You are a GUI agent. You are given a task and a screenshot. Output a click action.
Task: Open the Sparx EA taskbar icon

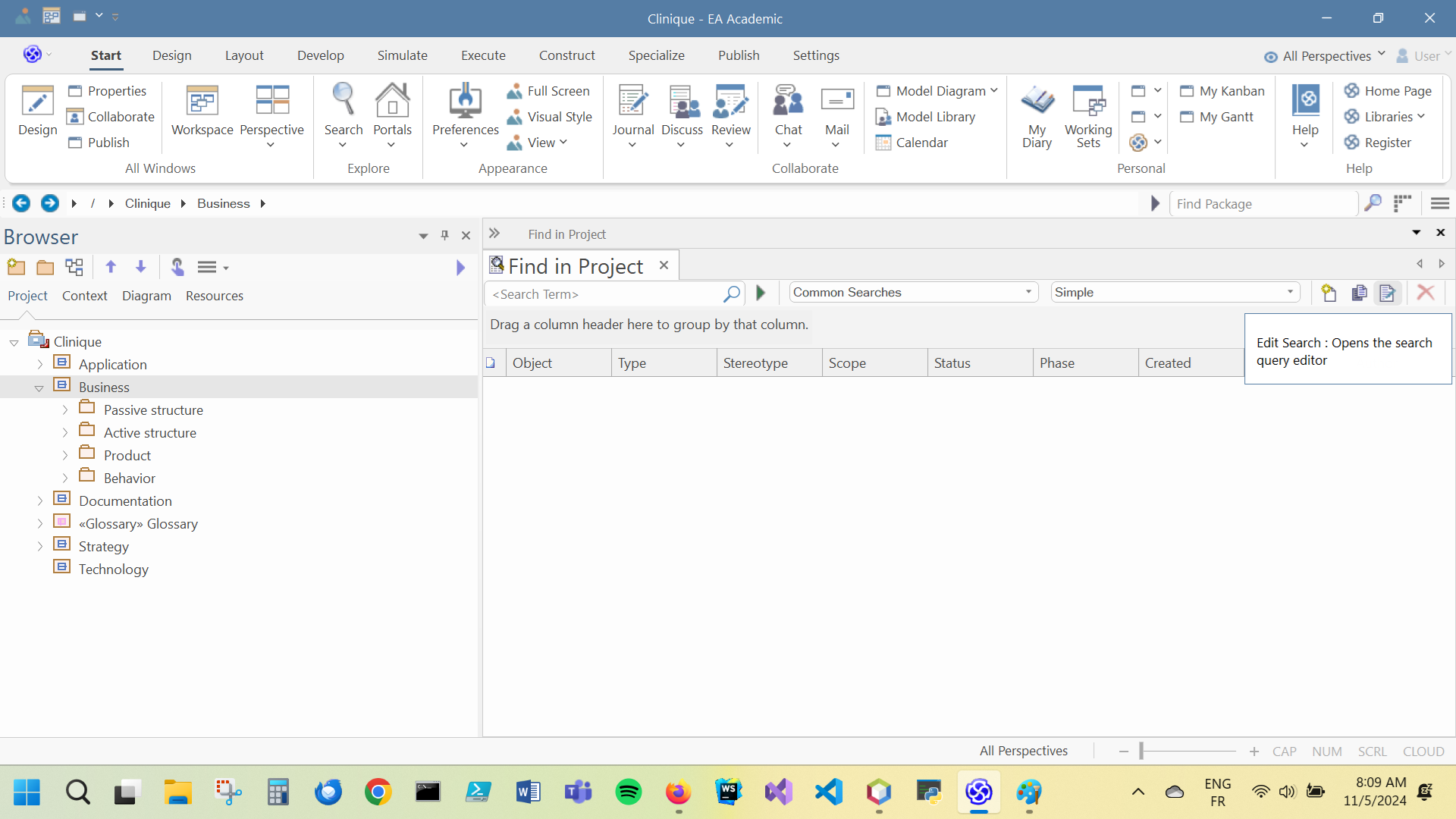pyautogui.click(x=978, y=792)
